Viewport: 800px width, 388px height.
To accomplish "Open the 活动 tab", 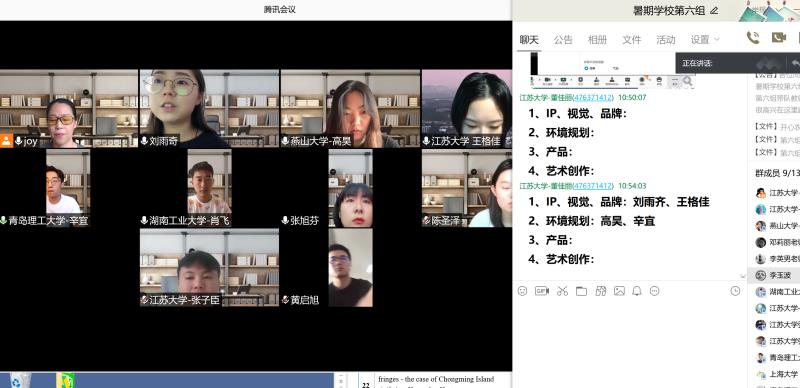I will point(666,40).
